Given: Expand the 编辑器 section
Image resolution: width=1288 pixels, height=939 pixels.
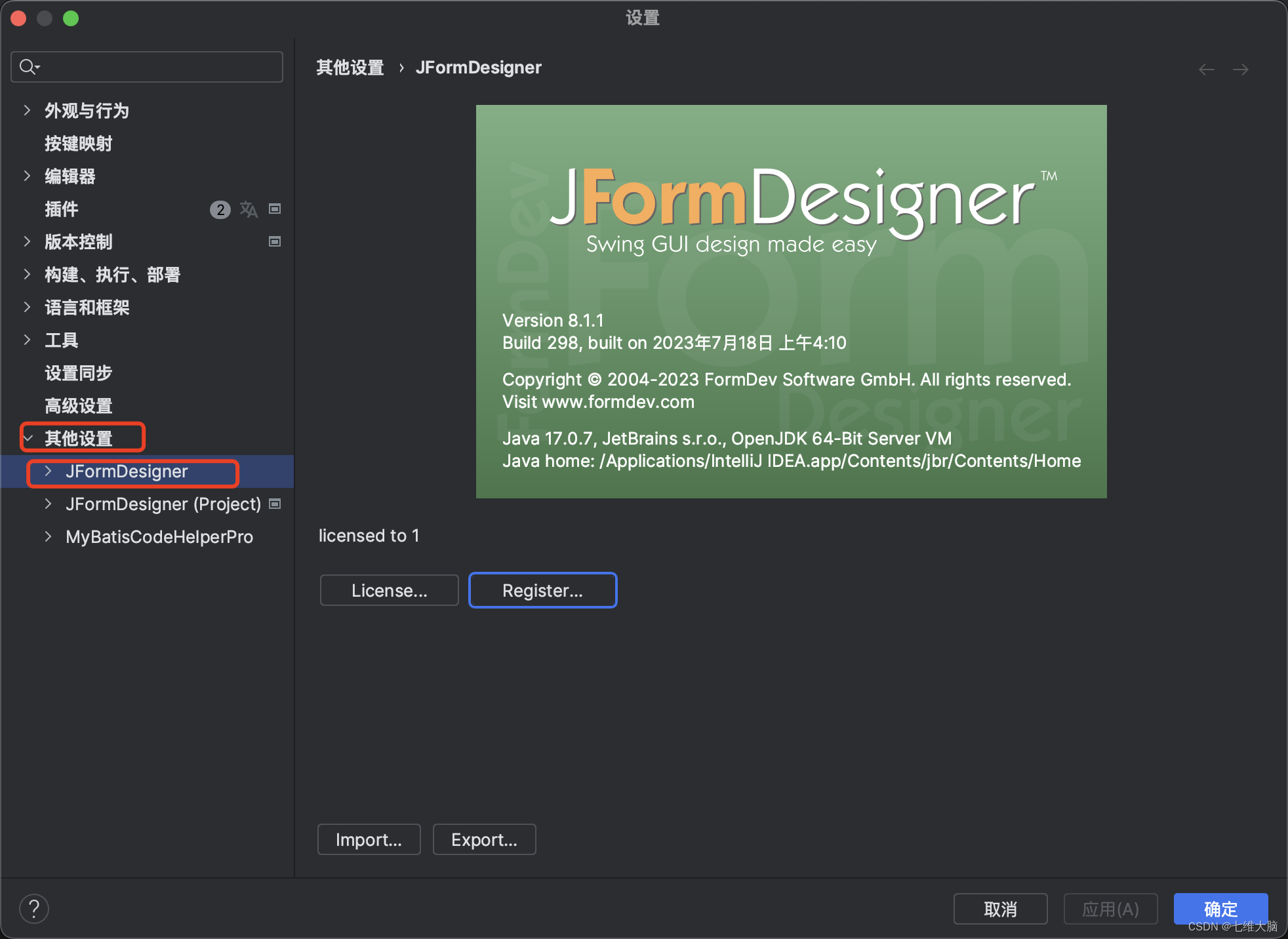Looking at the screenshot, I should [x=27, y=176].
